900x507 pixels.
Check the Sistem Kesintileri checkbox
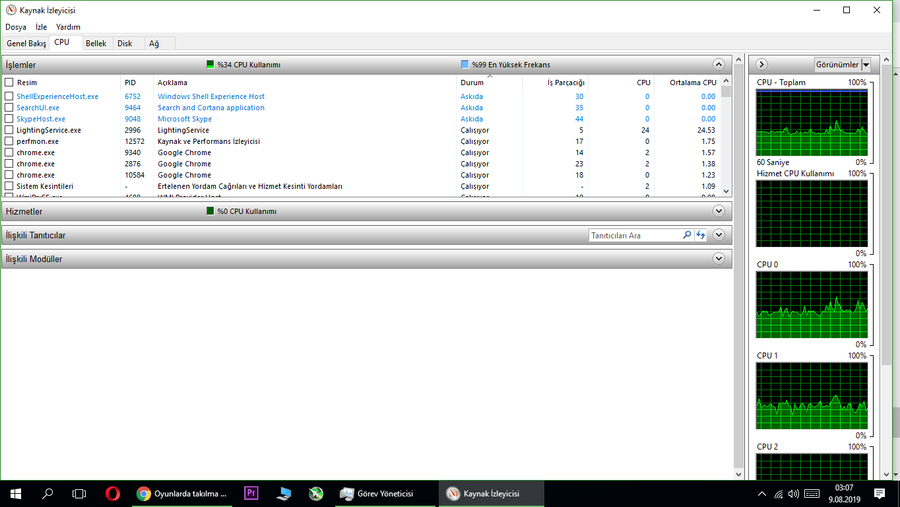point(9,186)
